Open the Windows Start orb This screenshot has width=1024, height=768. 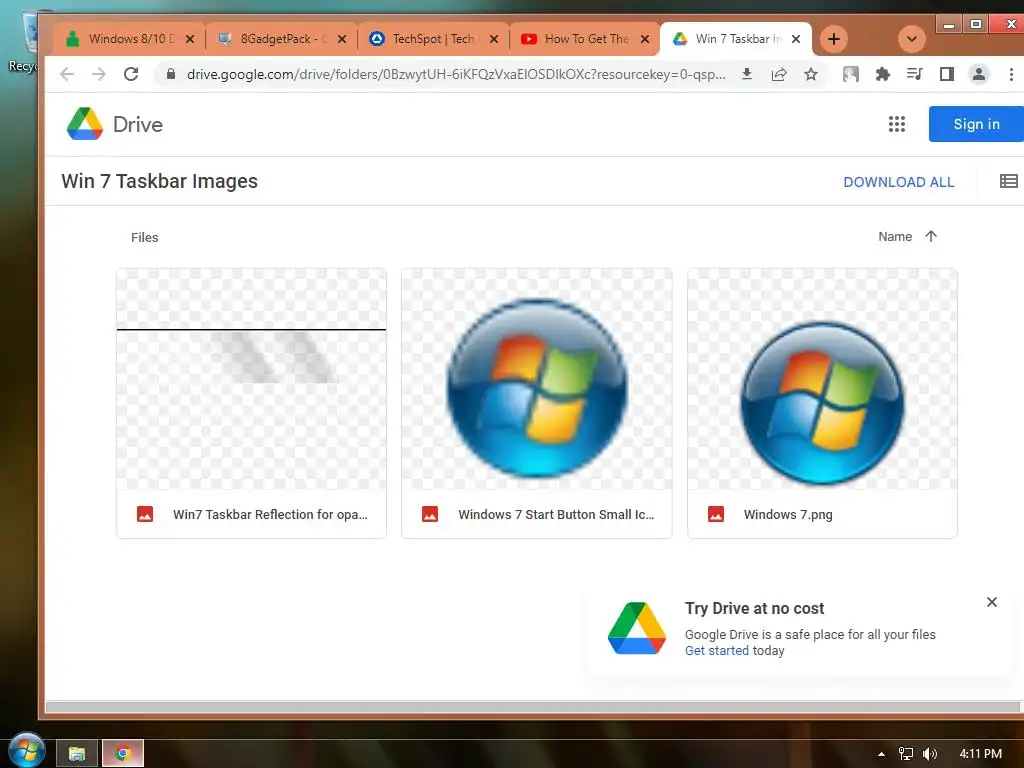point(26,750)
